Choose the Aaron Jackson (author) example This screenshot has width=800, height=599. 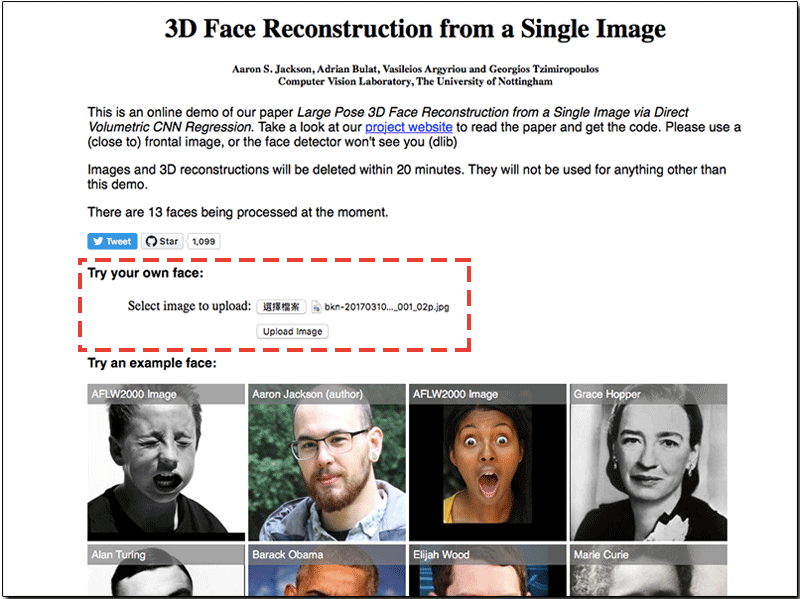tap(327, 462)
